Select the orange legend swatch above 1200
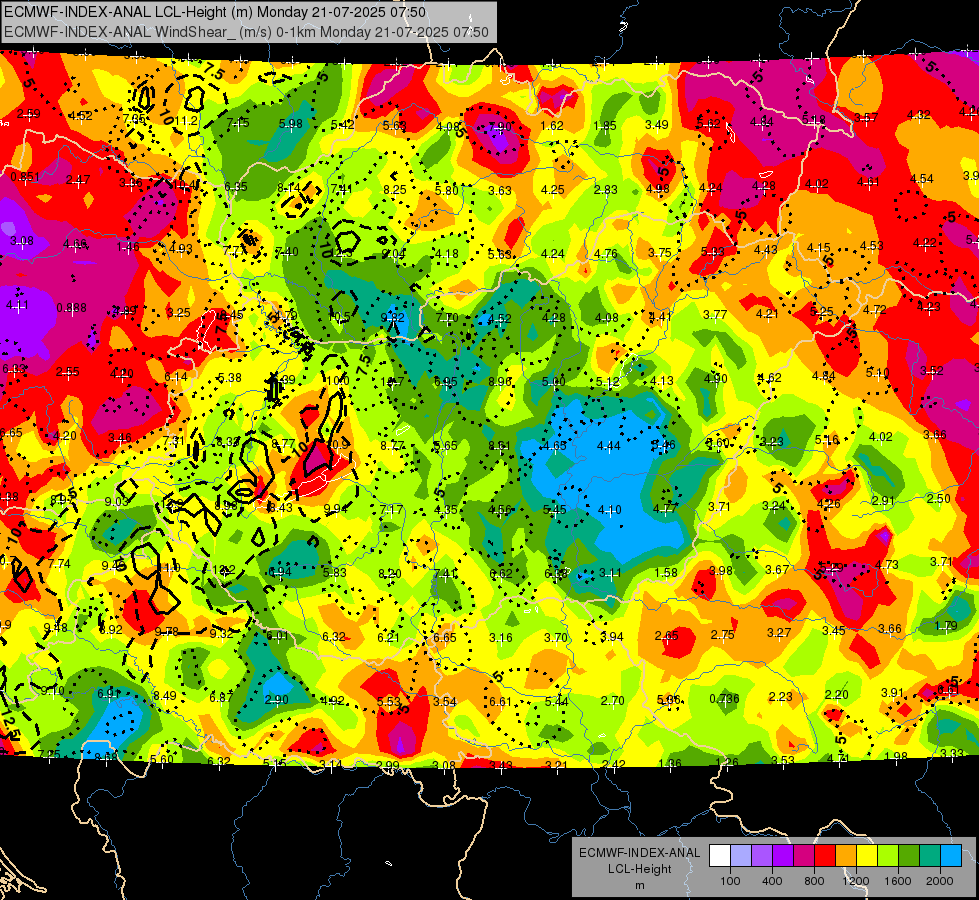 tap(846, 856)
